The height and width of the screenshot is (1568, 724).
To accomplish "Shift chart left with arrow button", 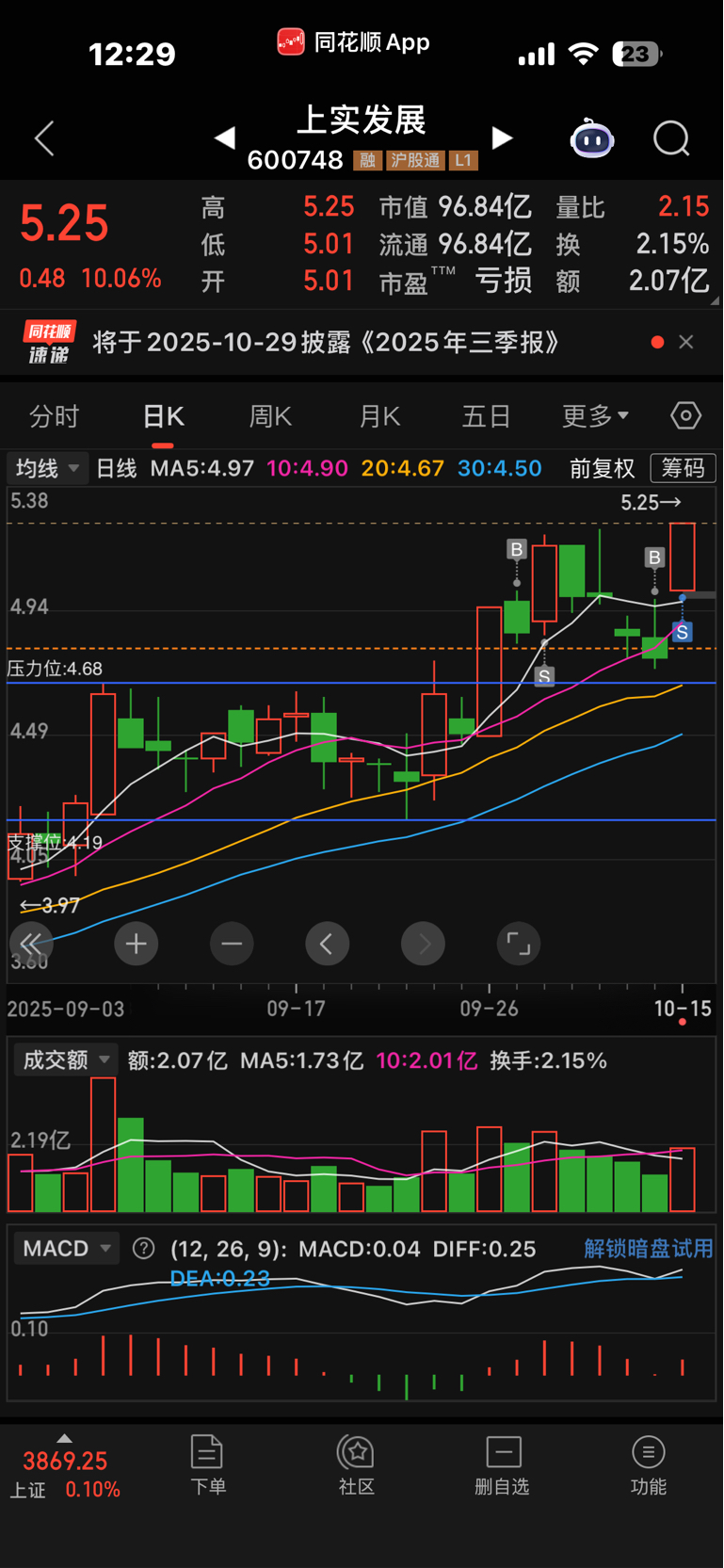I will 327,944.
